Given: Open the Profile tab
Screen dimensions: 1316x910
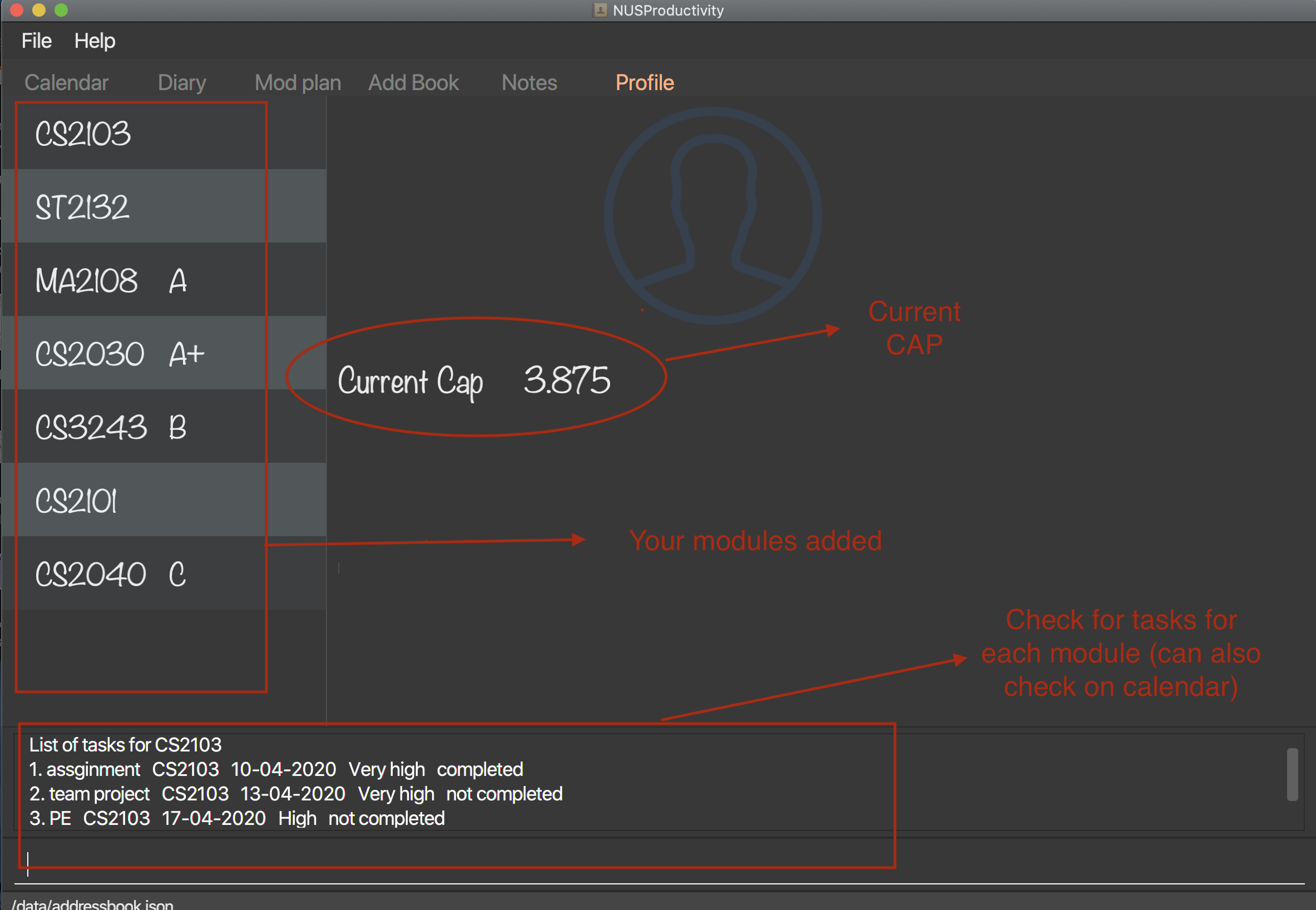Looking at the screenshot, I should pyautogui.click(x=644, y=83).
